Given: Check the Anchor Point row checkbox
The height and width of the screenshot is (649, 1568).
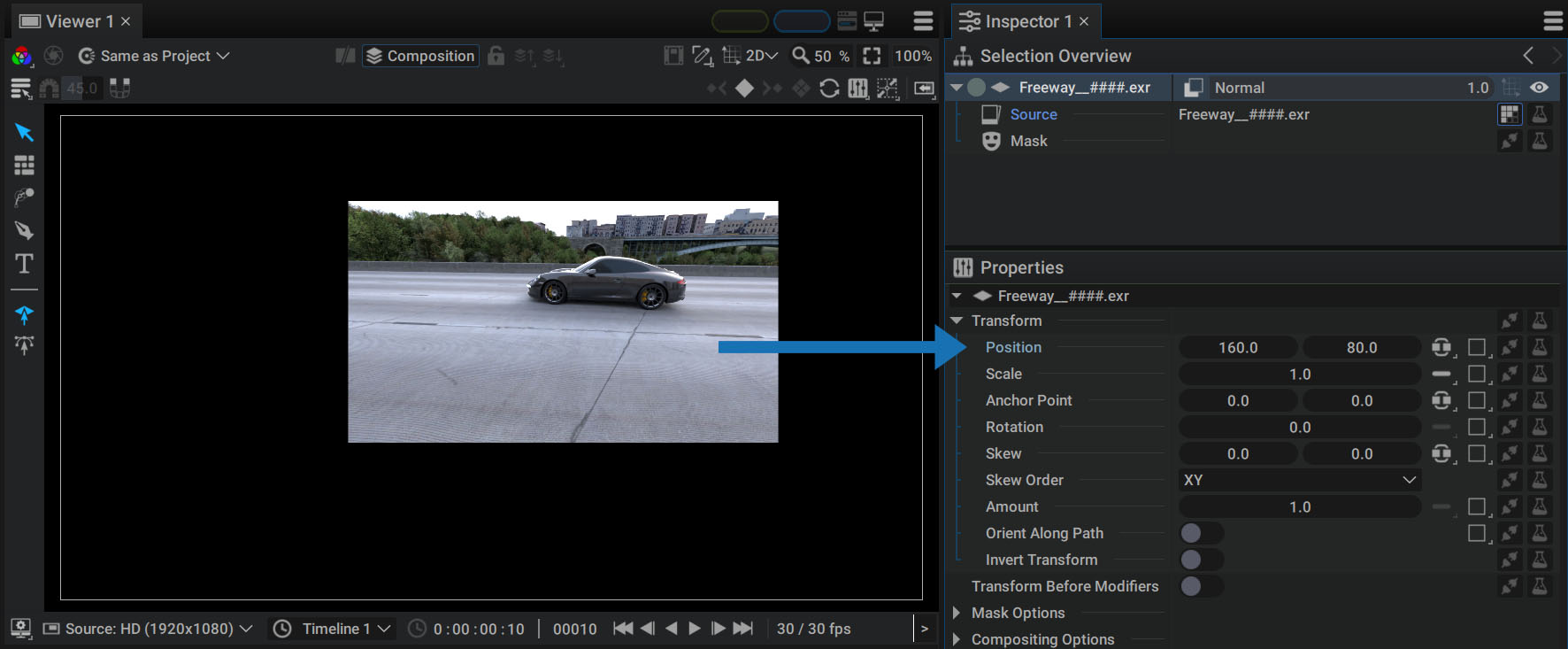Looking at the screenshot, I should [x=1477, y=401].
